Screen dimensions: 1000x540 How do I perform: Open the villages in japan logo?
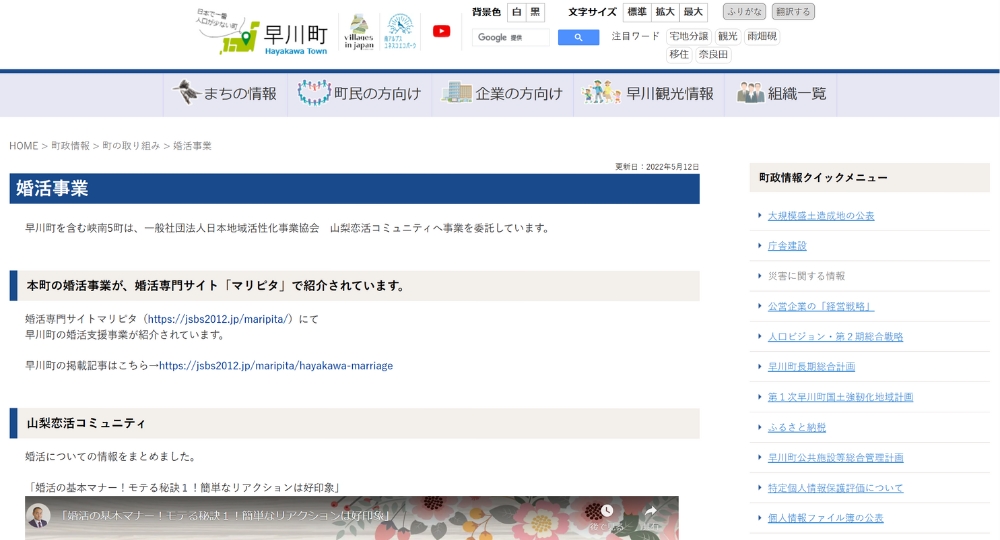coord(358,32)
